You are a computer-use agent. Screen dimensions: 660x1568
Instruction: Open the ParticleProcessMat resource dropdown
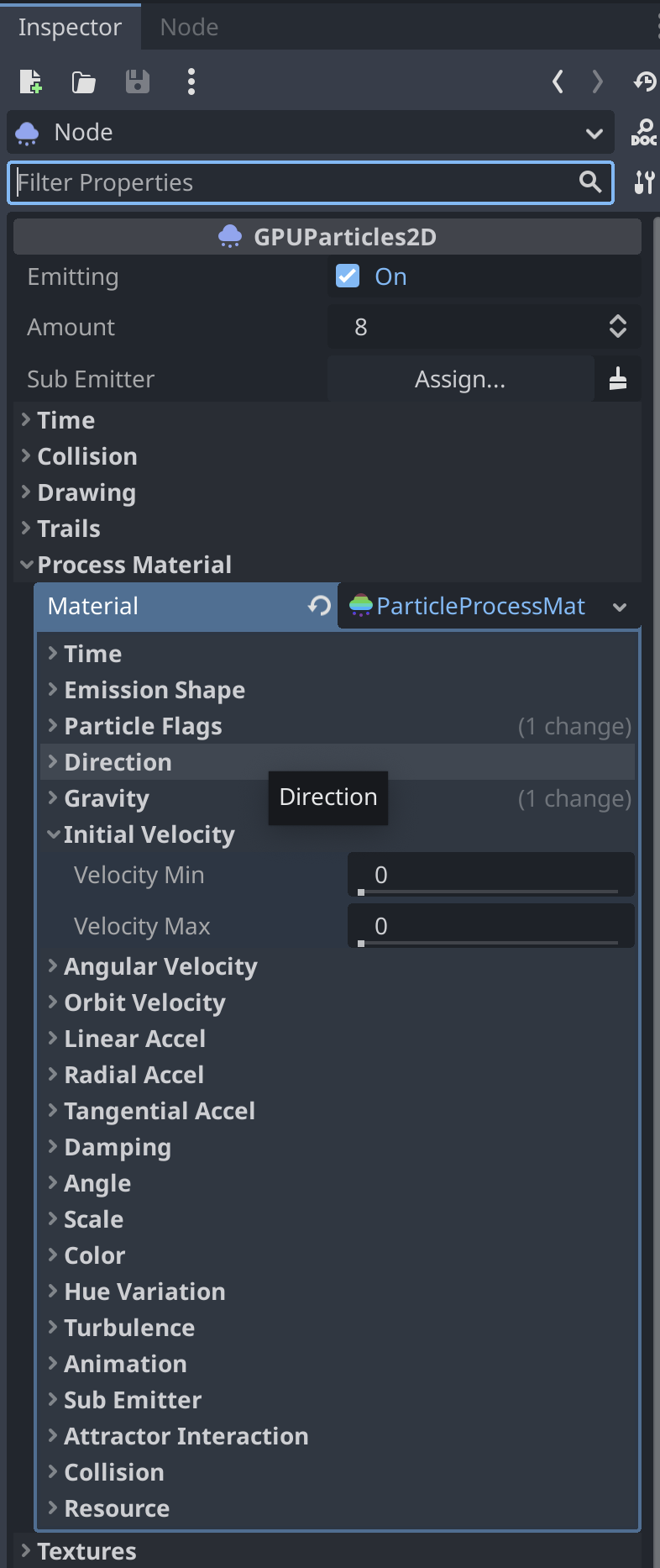(x=620, y=606)
